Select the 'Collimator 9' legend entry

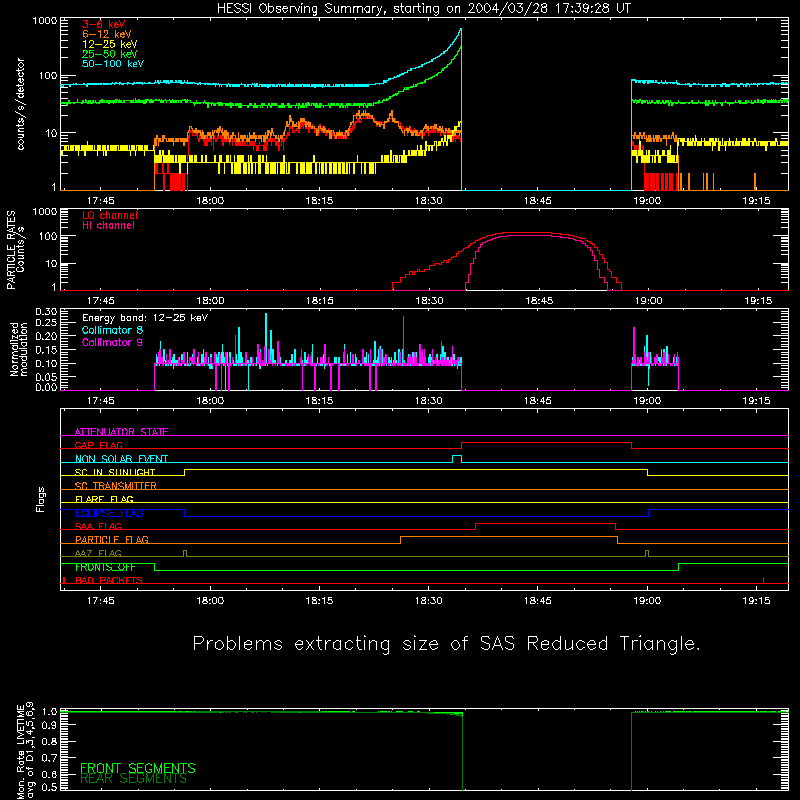click(x=112, y=342)
